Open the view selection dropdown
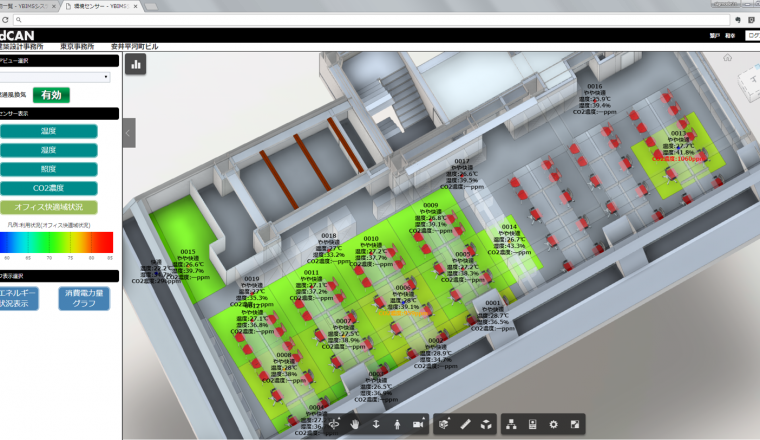760x440 pixels. 54,76
